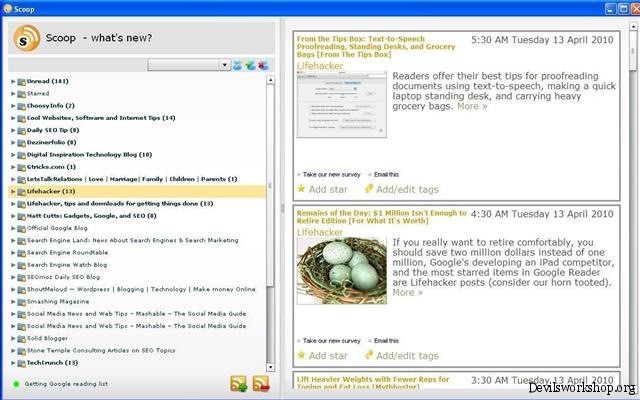
Task: Click the folder icon beside Official Google Blog
Action: tap(22, 229)
